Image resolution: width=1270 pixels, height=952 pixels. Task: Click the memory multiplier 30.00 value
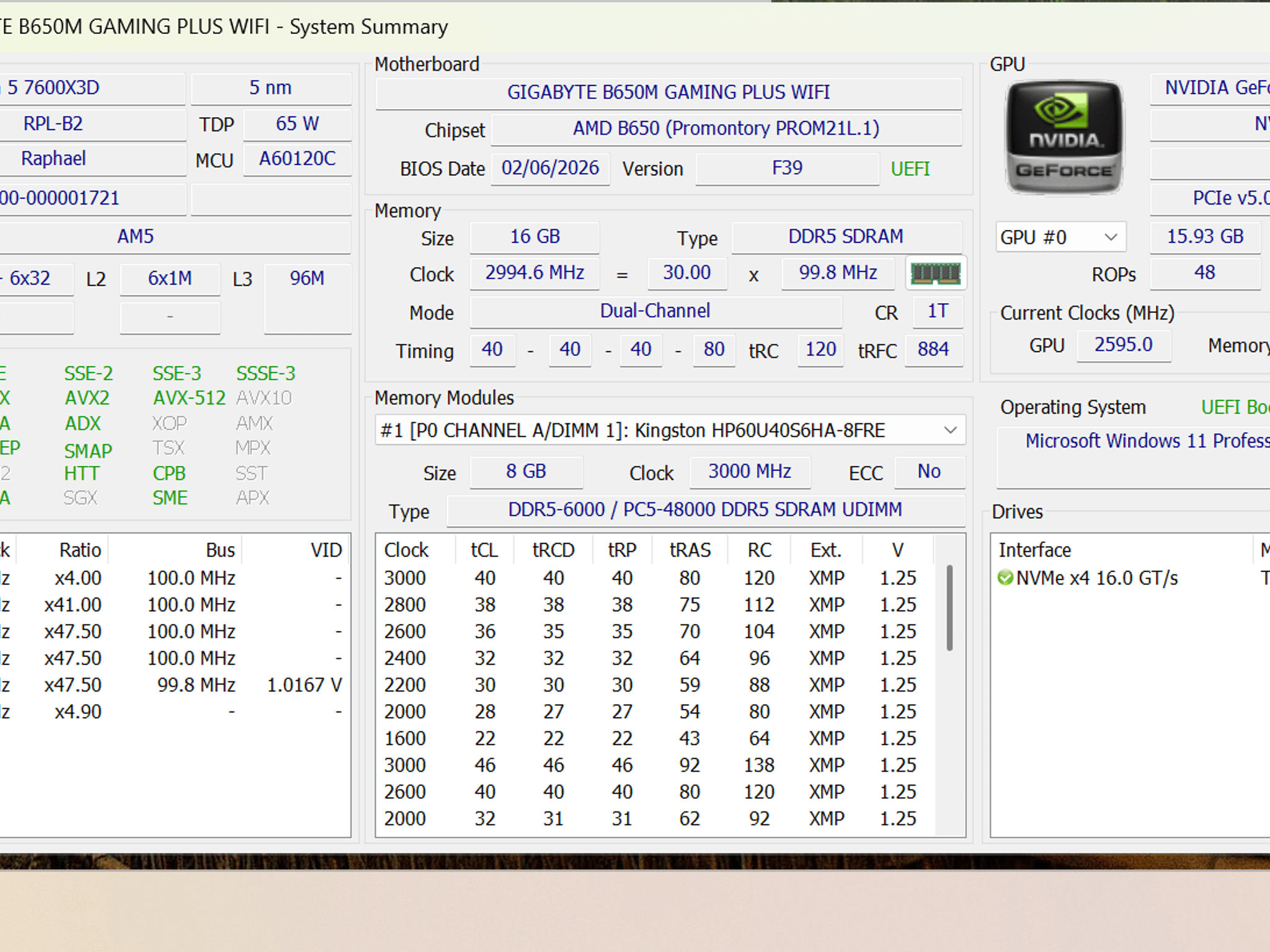(686, 273)
